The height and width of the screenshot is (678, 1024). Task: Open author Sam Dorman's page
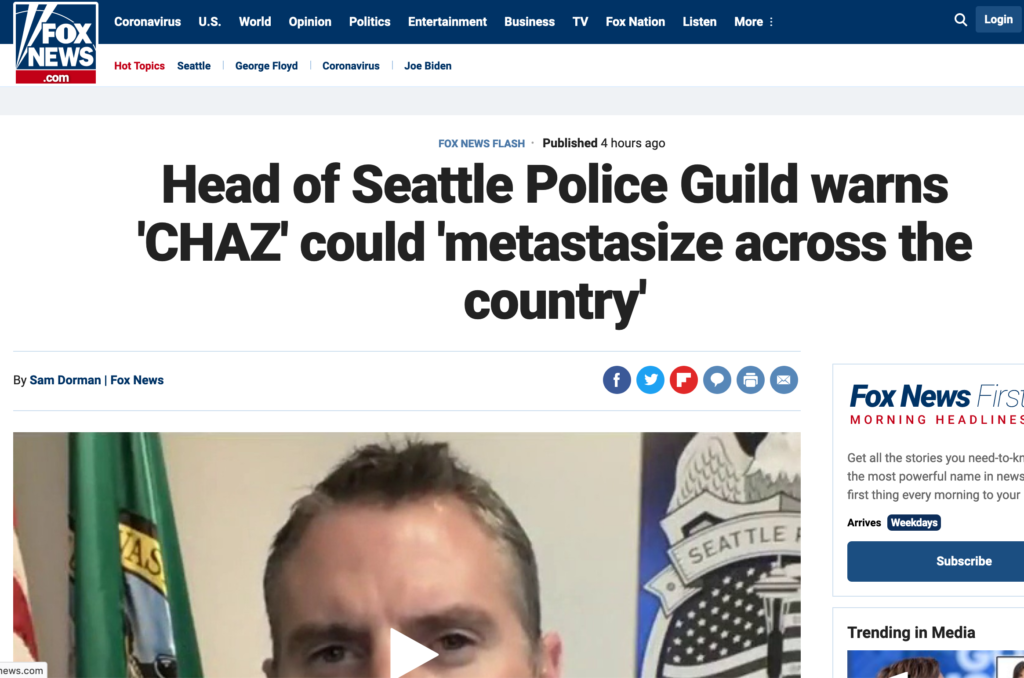click(65, 380)
